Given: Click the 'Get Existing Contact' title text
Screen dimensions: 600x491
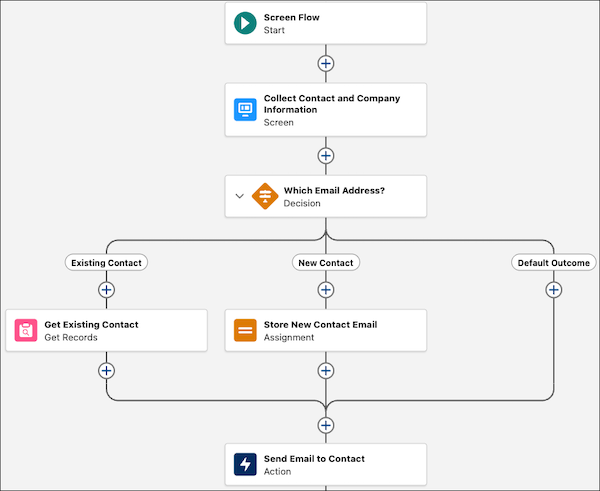Looking at the screenshot, I should click(91, 325).
